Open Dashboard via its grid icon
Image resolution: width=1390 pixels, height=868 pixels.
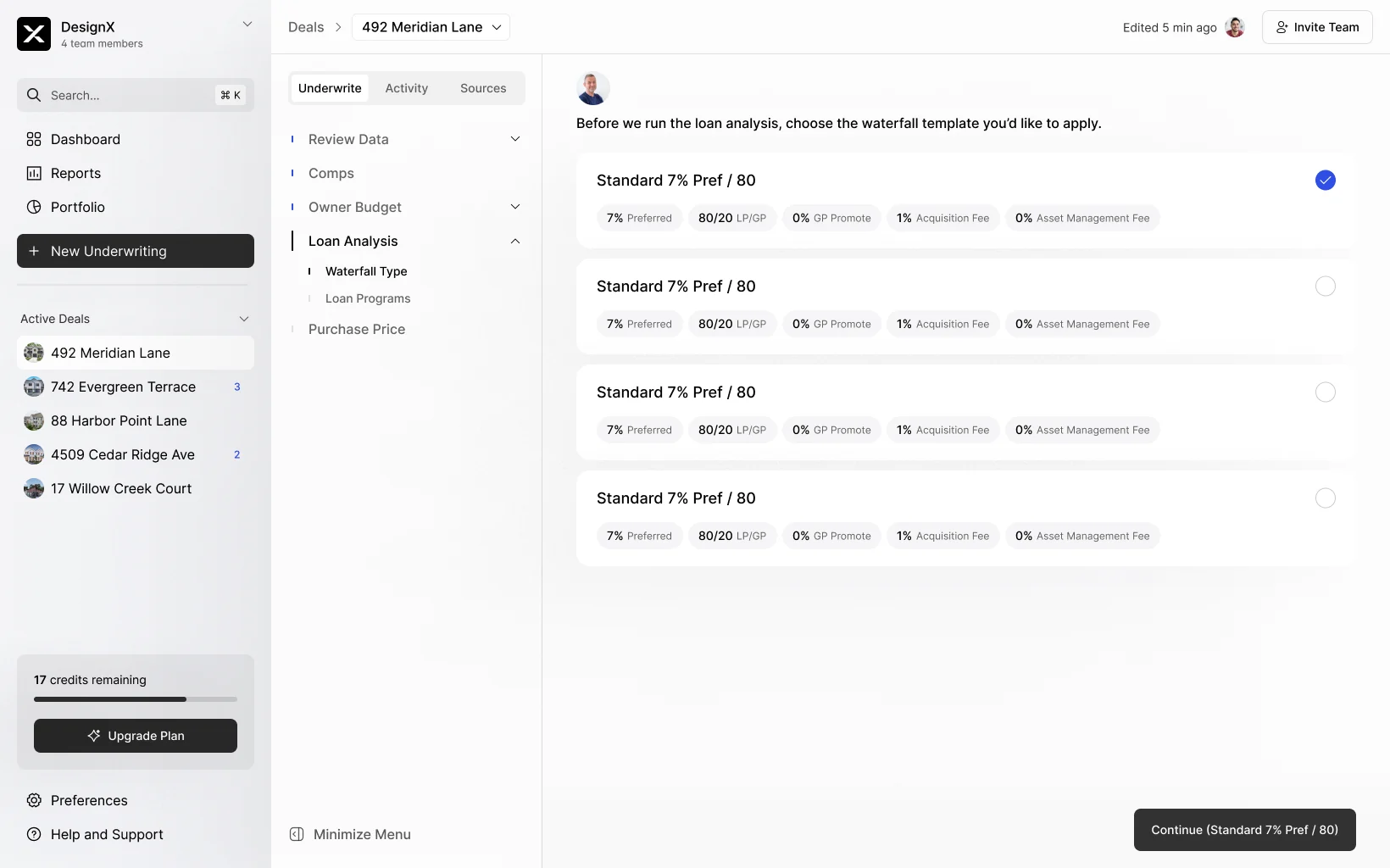click(34, 139)
